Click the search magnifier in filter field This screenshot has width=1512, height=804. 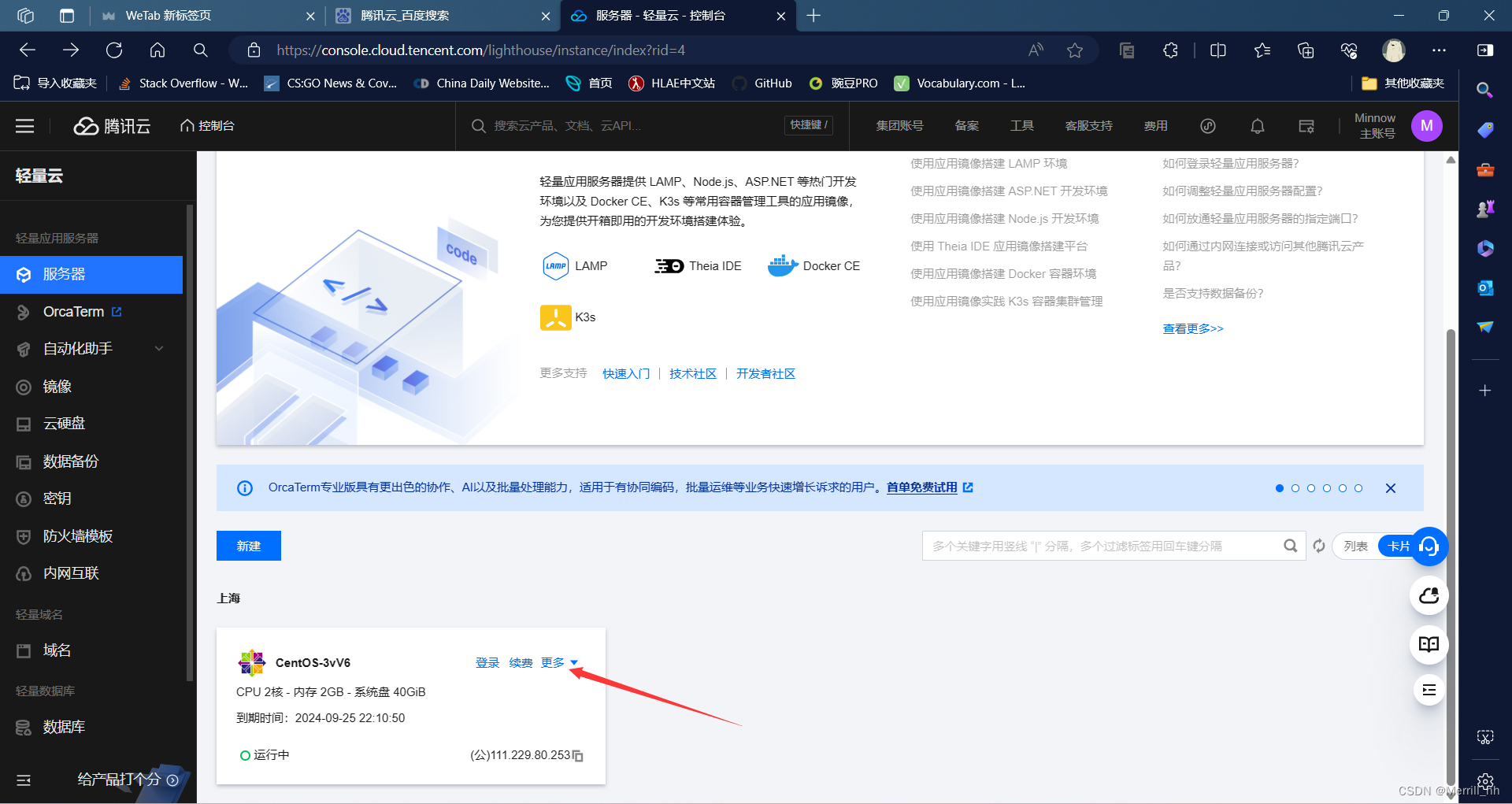coord(1290,546)
